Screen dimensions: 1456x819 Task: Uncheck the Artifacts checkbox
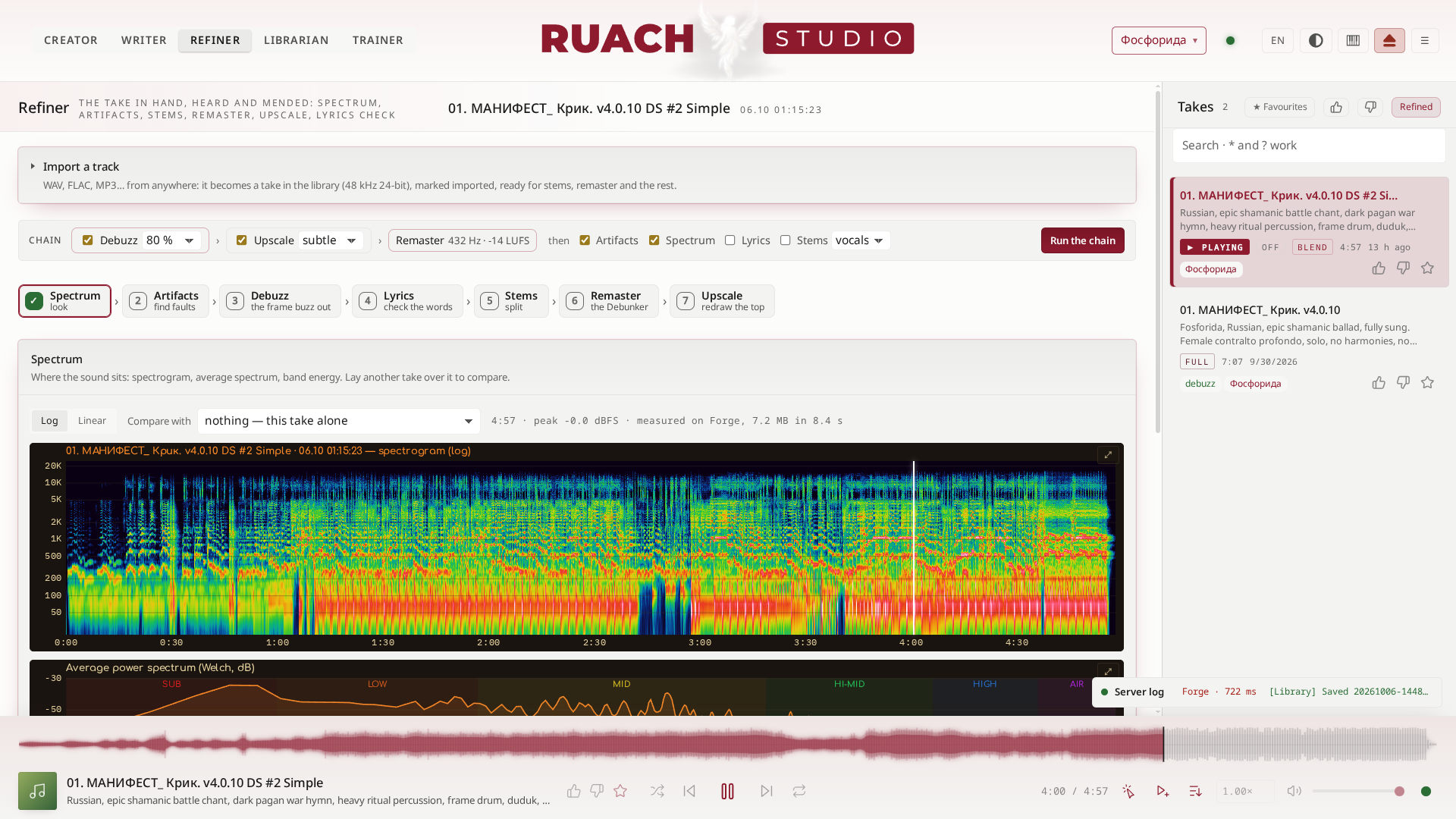(585, 240)
